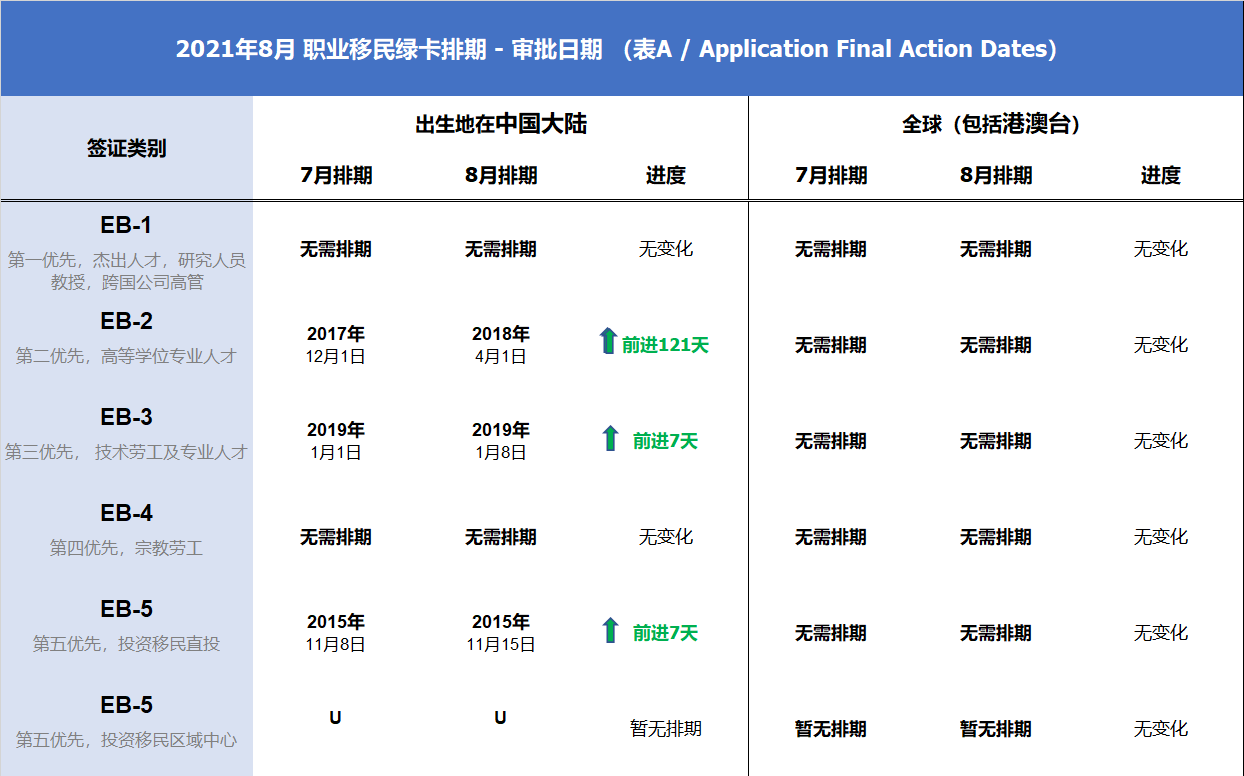
Task: Select the 全球（包括港澳台） group header
Action: click(995, 124)
